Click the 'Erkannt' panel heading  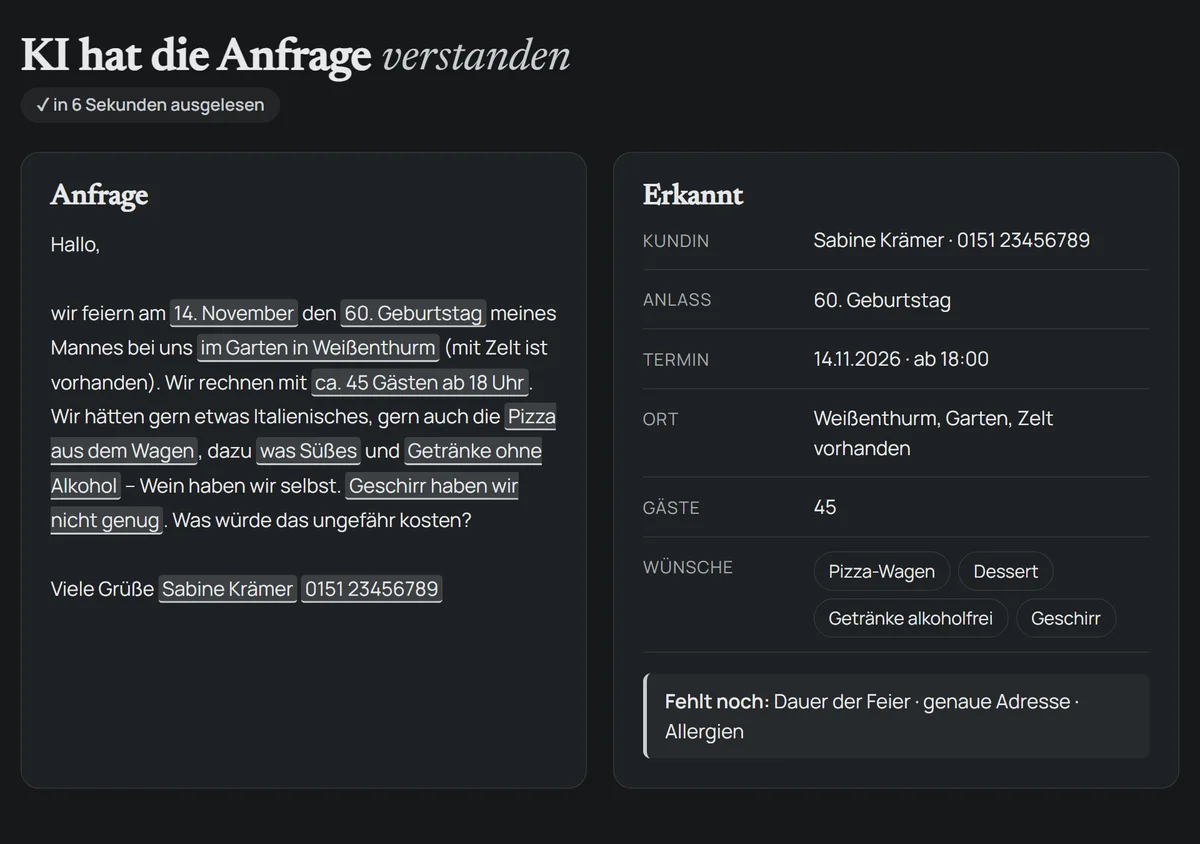point(693,195)
